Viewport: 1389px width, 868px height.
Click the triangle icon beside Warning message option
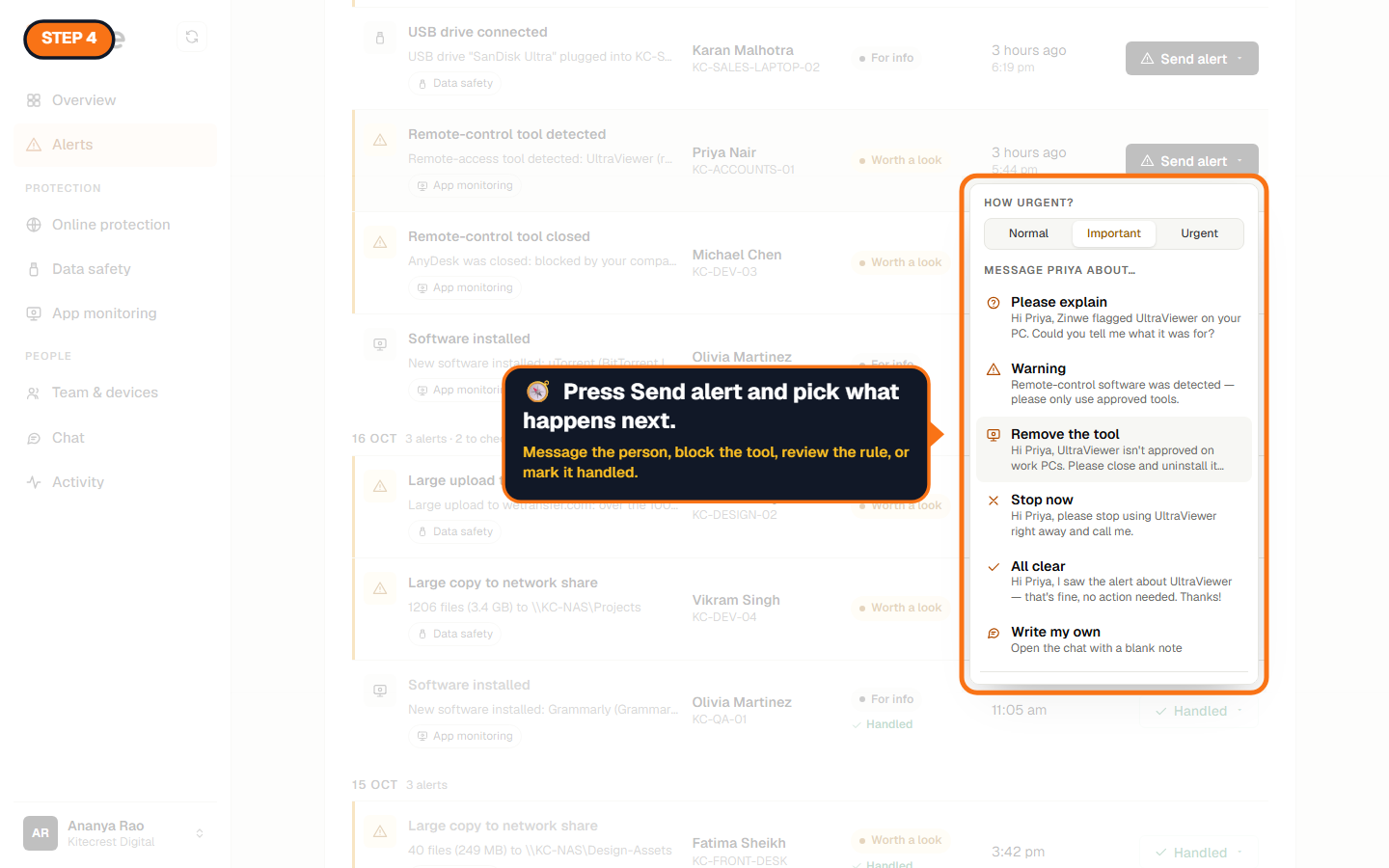point(994,369)
